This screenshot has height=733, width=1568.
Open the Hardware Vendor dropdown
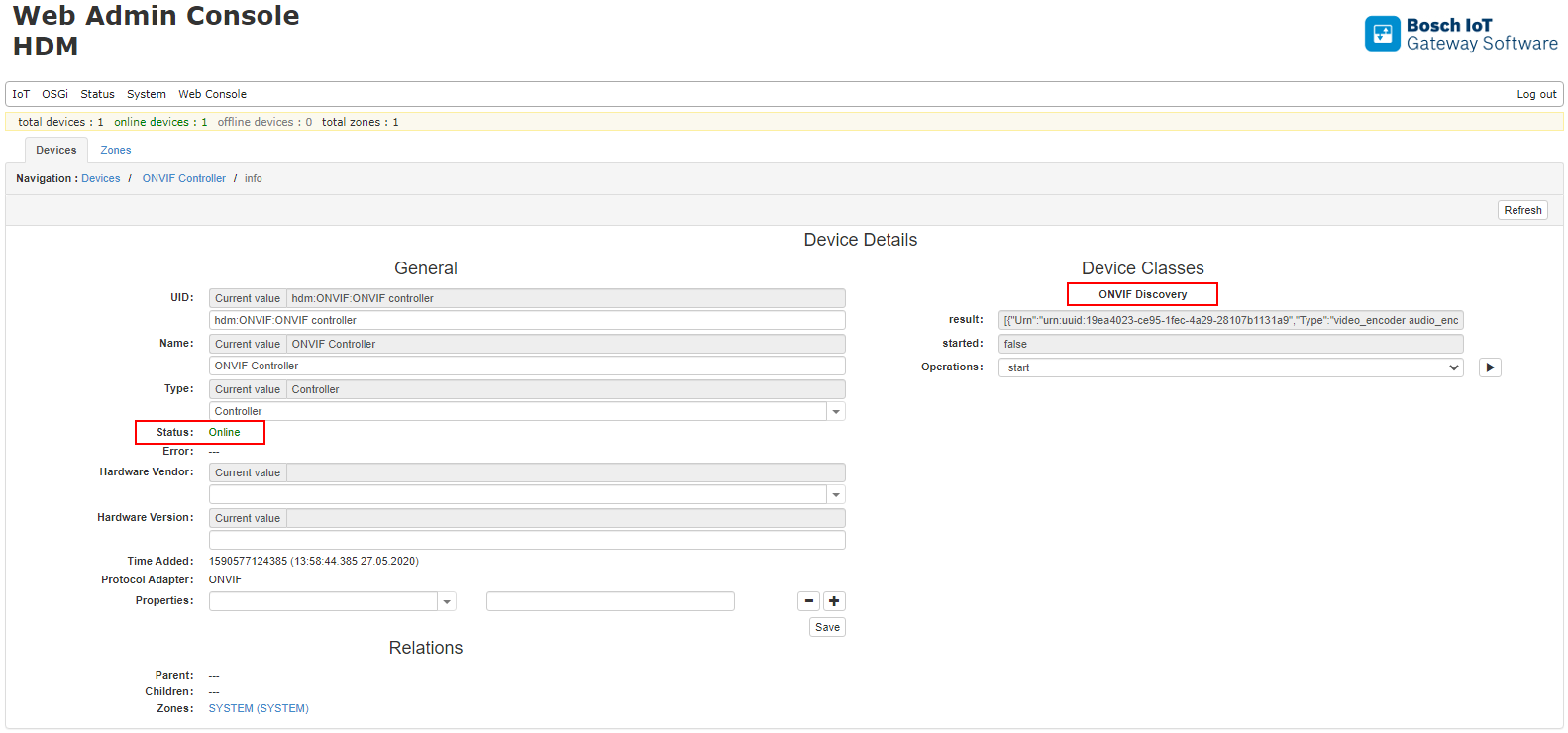tap(836, 495)
